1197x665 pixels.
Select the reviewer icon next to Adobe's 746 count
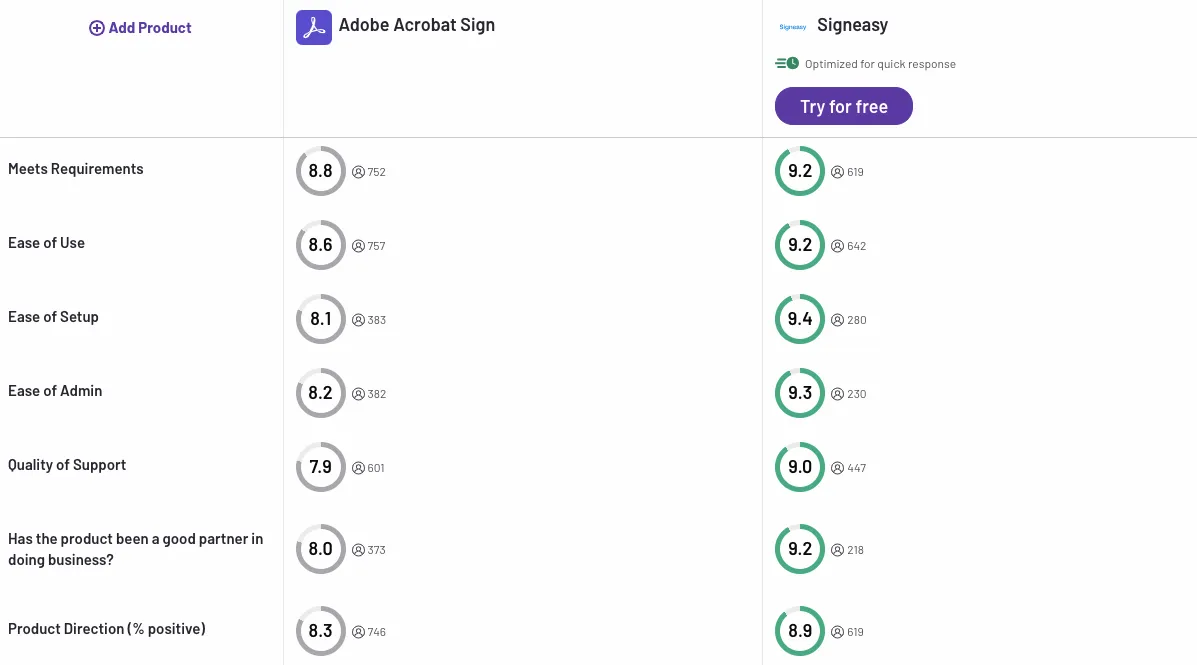click(358, 631)
